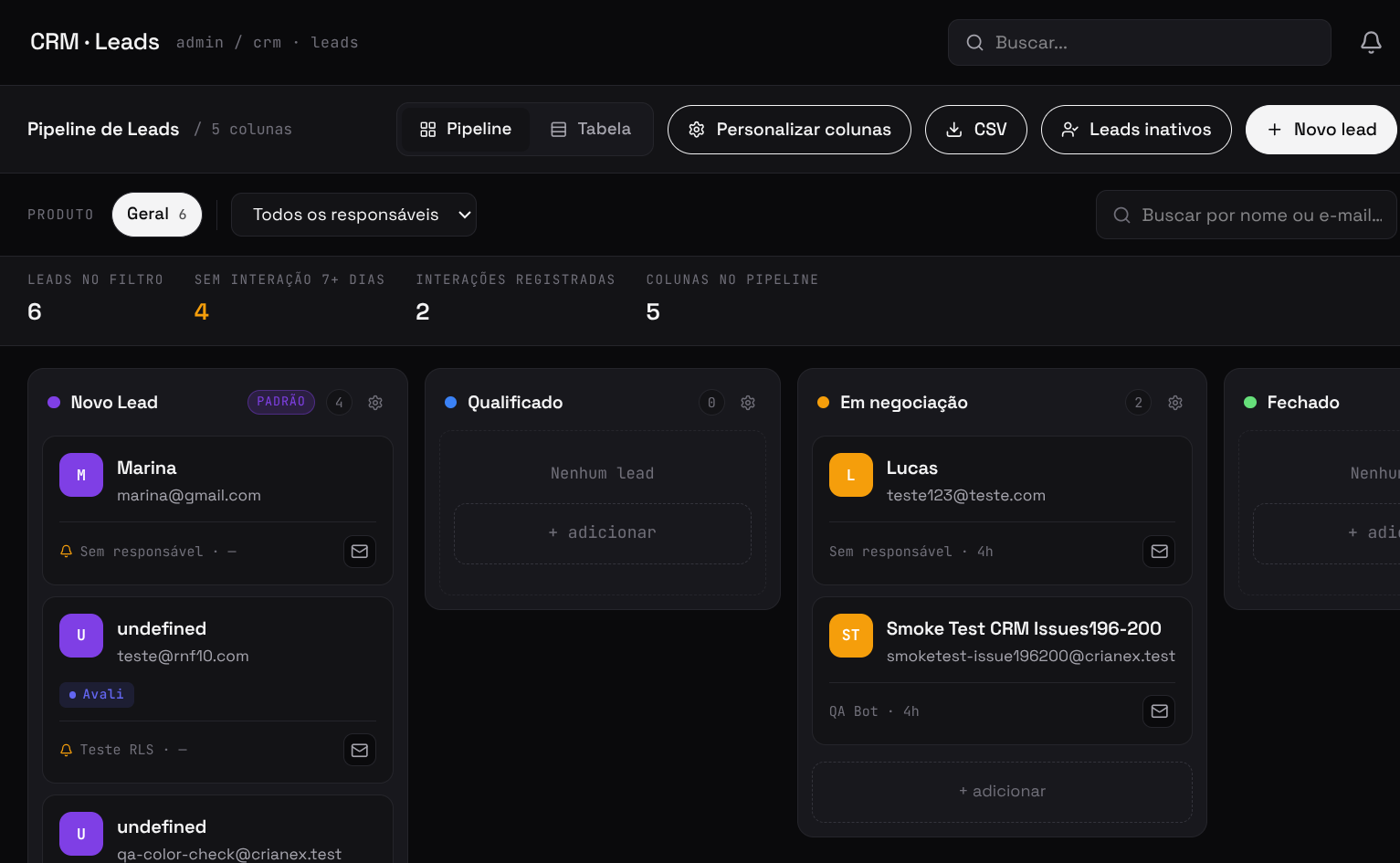
Task: Open settings gear for Qualificado column
Action: 748,403
